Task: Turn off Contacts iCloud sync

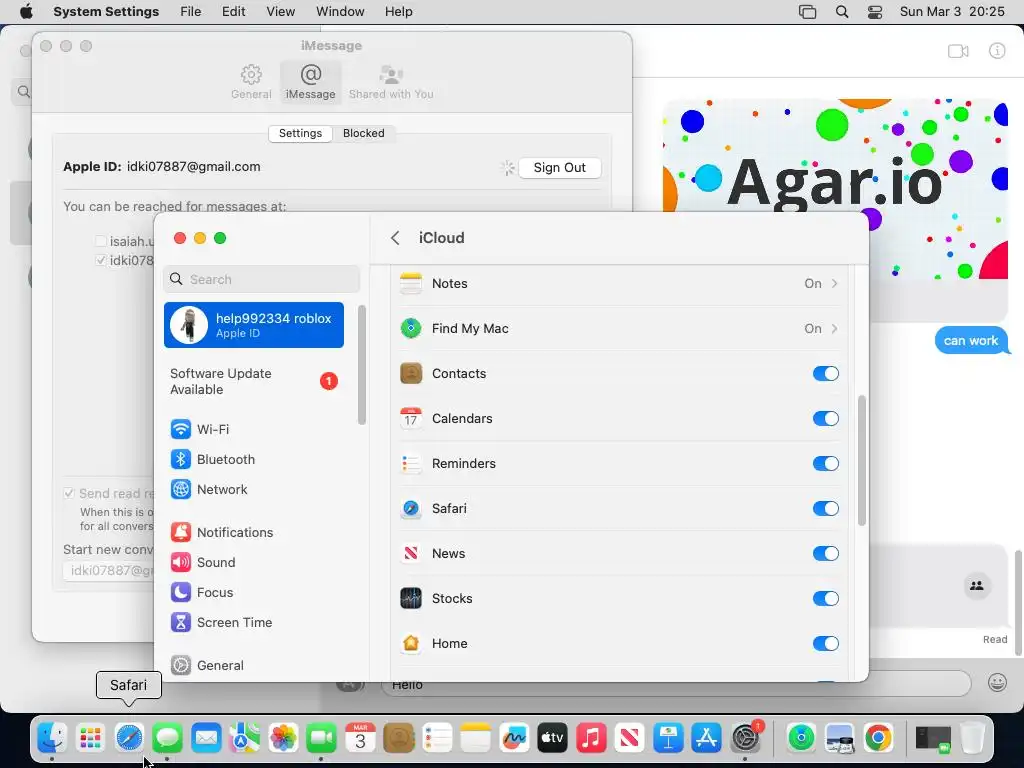Action: [825, 374]
